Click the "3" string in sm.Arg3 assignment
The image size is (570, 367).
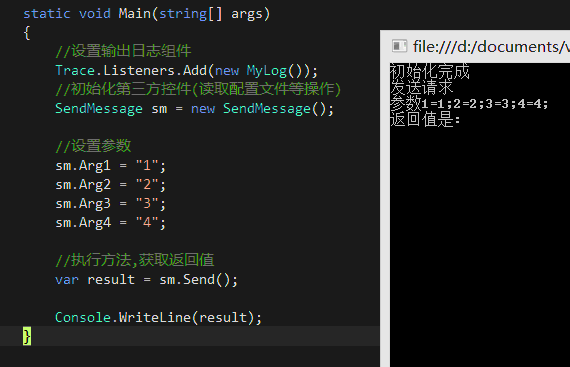[x=147, y=203]
